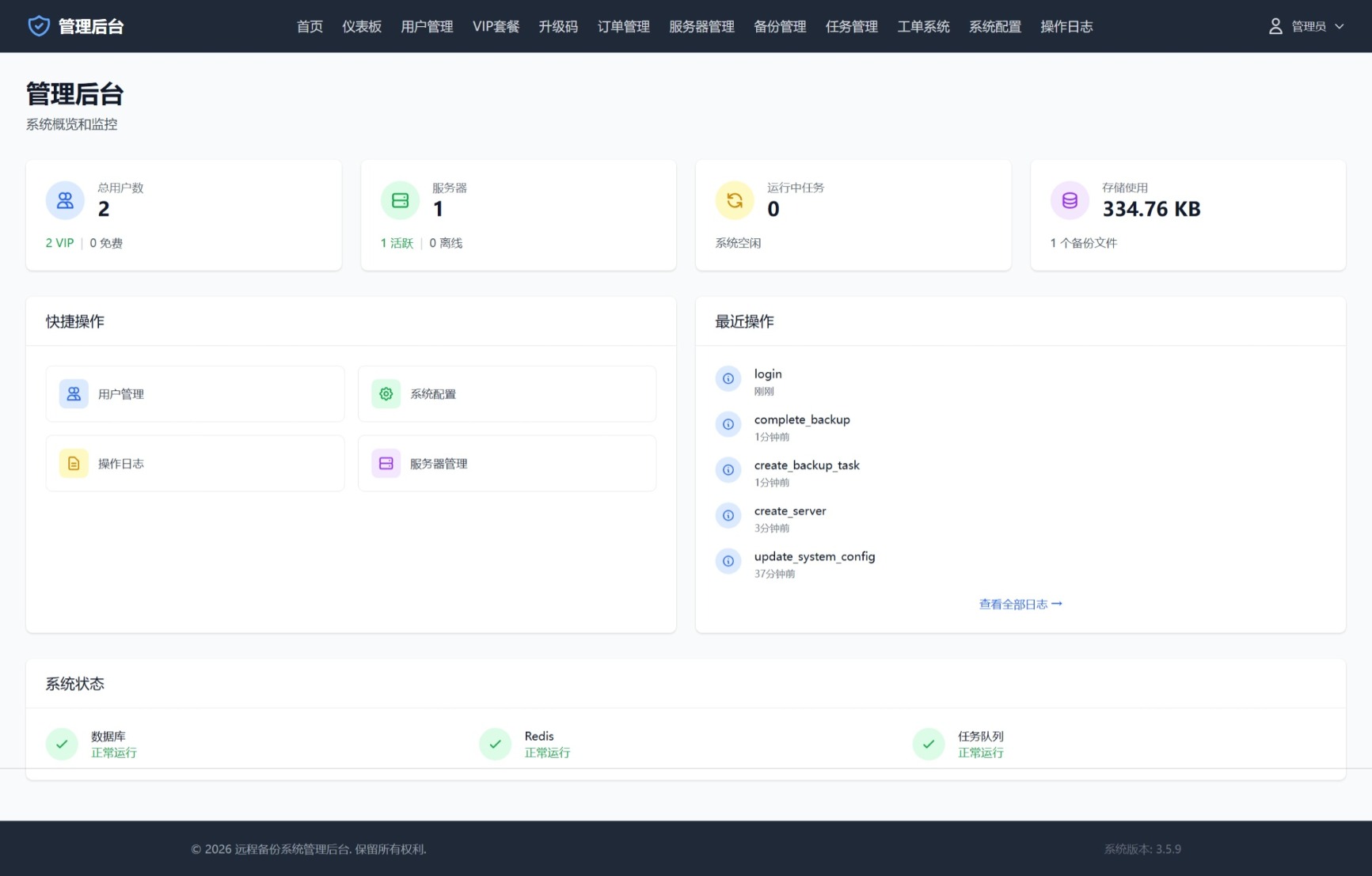Click the info icon beside complete_backup
The image size is (1372, 876).
[728, 425]
